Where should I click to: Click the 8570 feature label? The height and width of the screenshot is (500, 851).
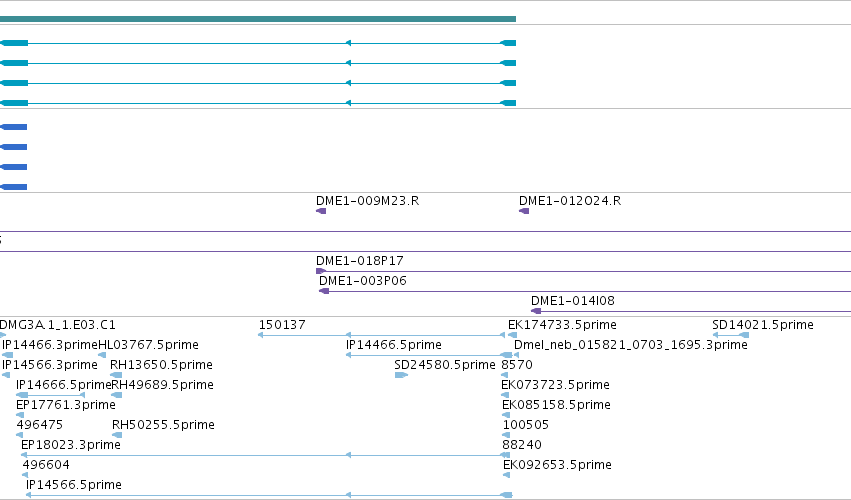point(517,365)
